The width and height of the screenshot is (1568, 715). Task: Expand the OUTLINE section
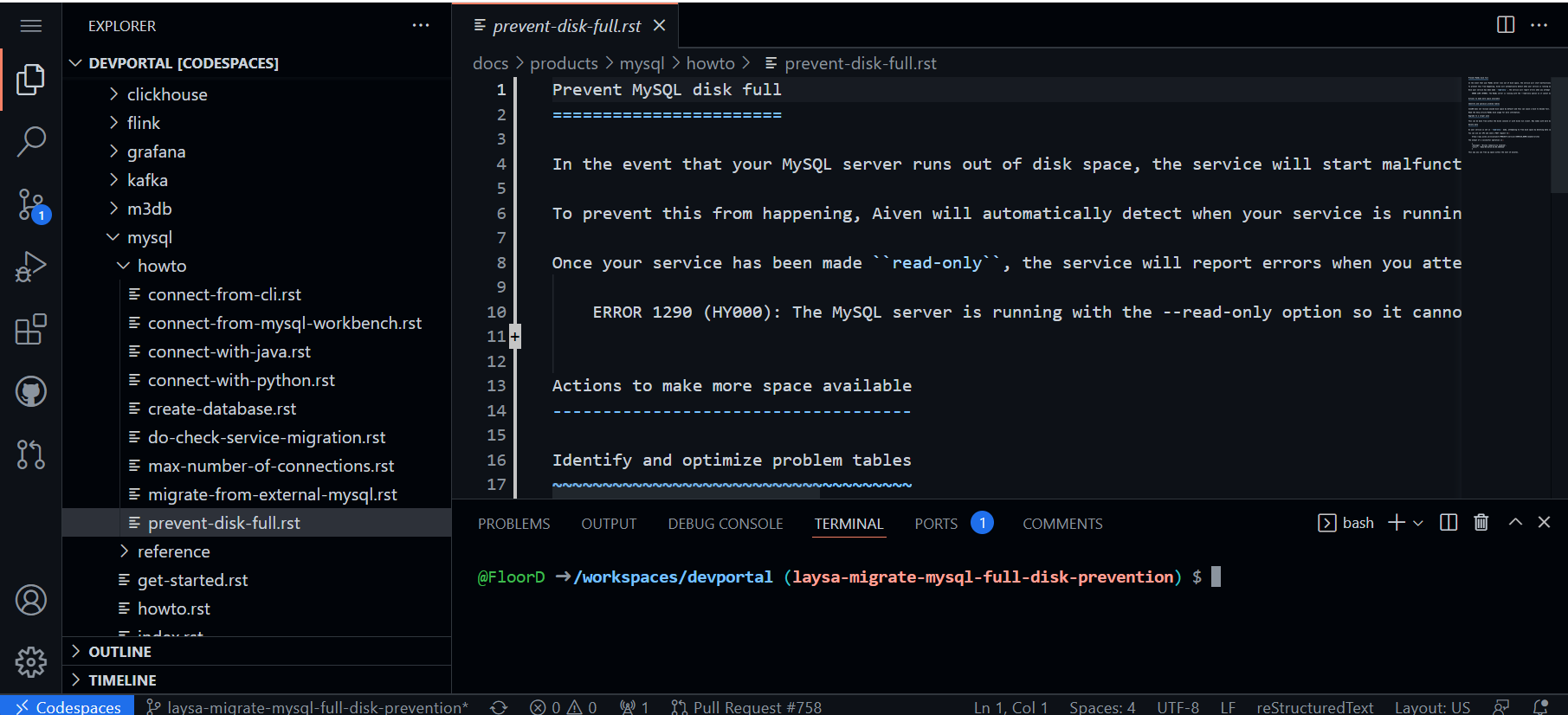pyautogui.click(x=119, y=652)
